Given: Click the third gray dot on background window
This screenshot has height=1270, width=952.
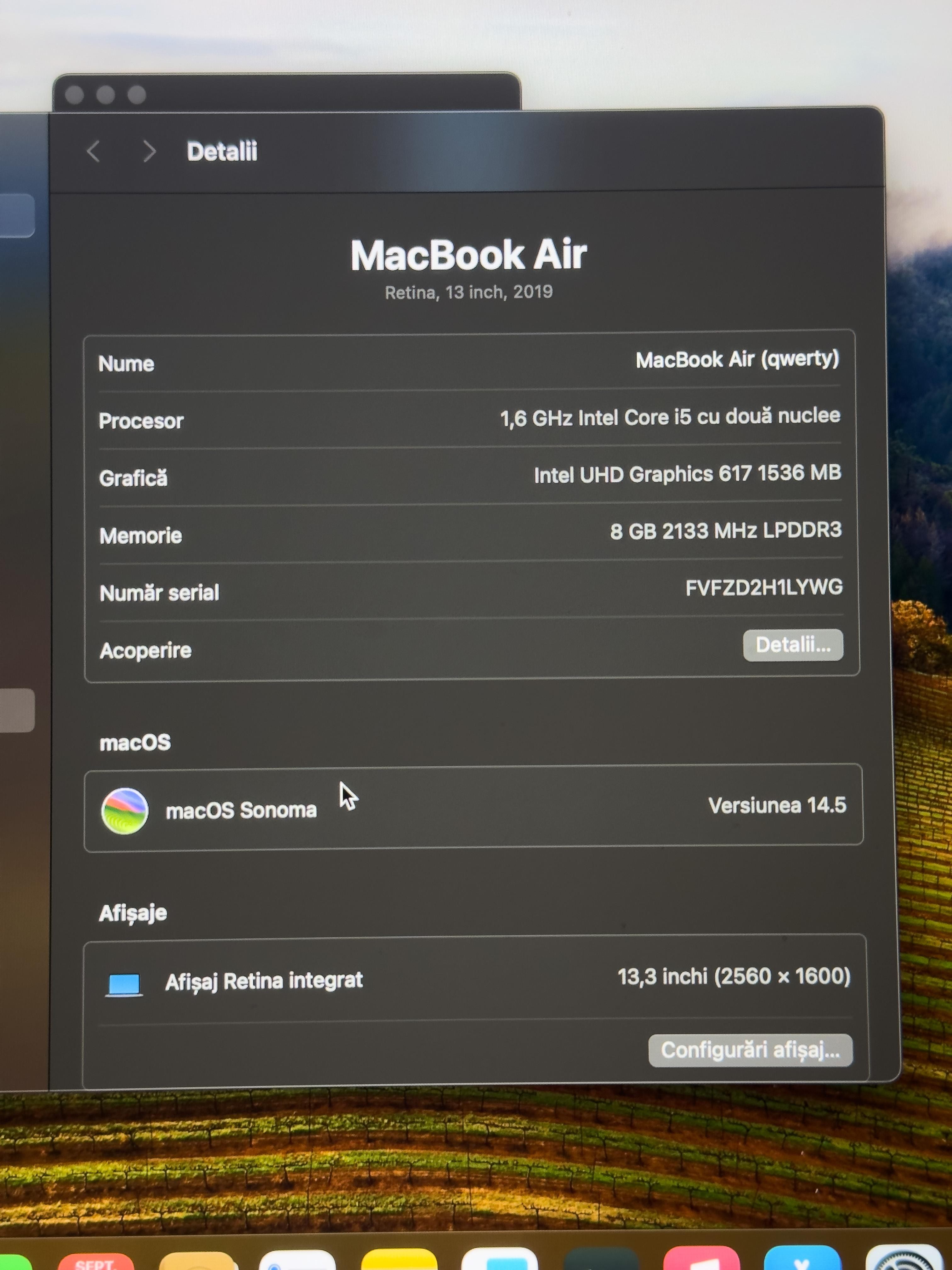Looking at the screenshot, I should point(137,94).
